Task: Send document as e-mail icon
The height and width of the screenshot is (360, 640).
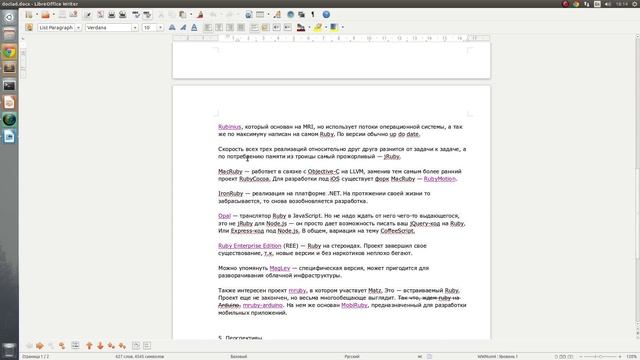Action: click(73, 15)
